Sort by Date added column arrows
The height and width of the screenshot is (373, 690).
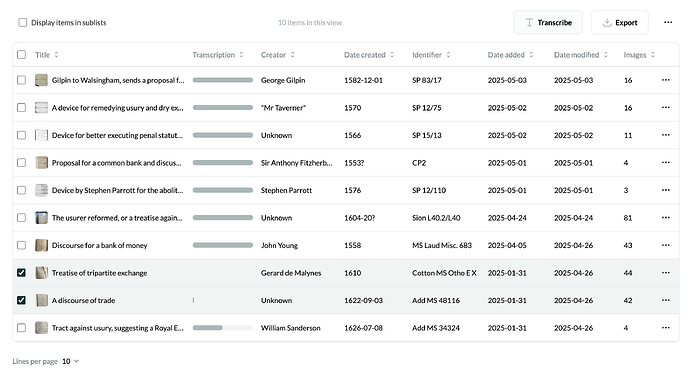[531, 55]
